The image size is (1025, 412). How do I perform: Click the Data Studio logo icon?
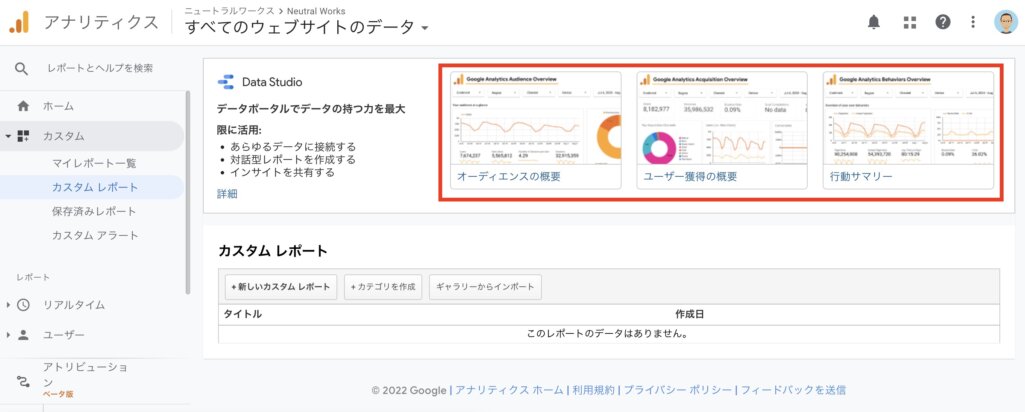tap(226, 82)
